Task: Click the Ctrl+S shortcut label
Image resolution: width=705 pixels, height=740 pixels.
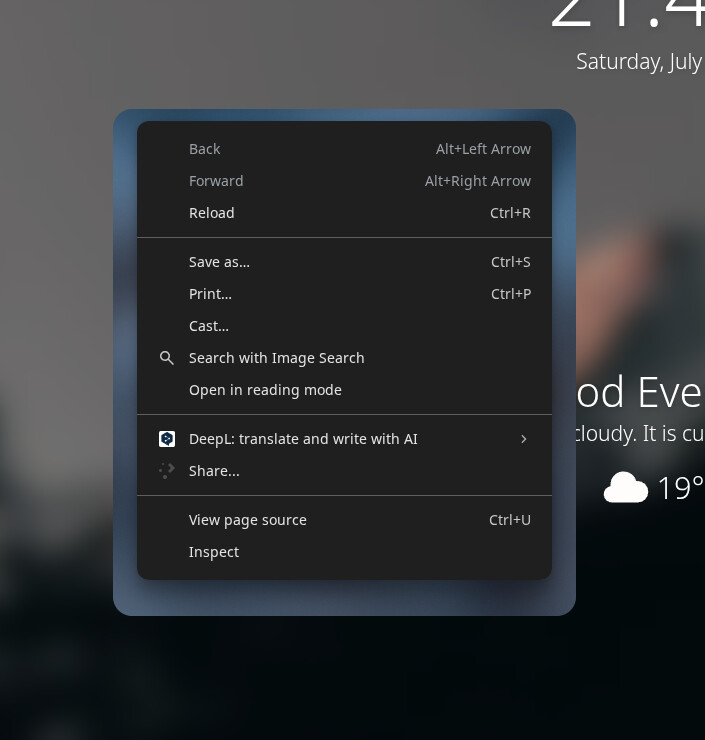Action: (x=511, y=262)
